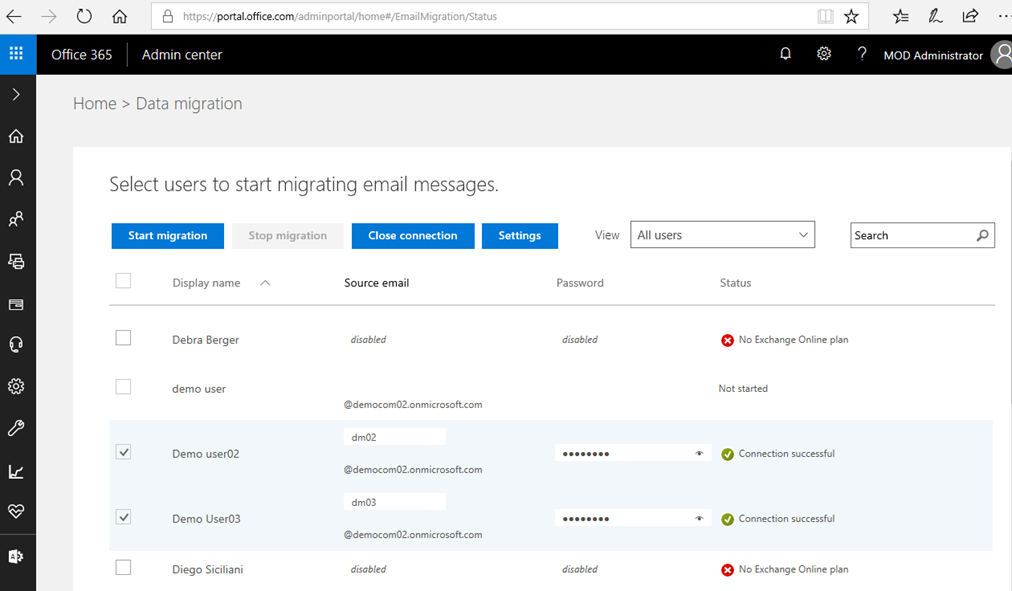Refresh the browser page

[x=84, y=16]
